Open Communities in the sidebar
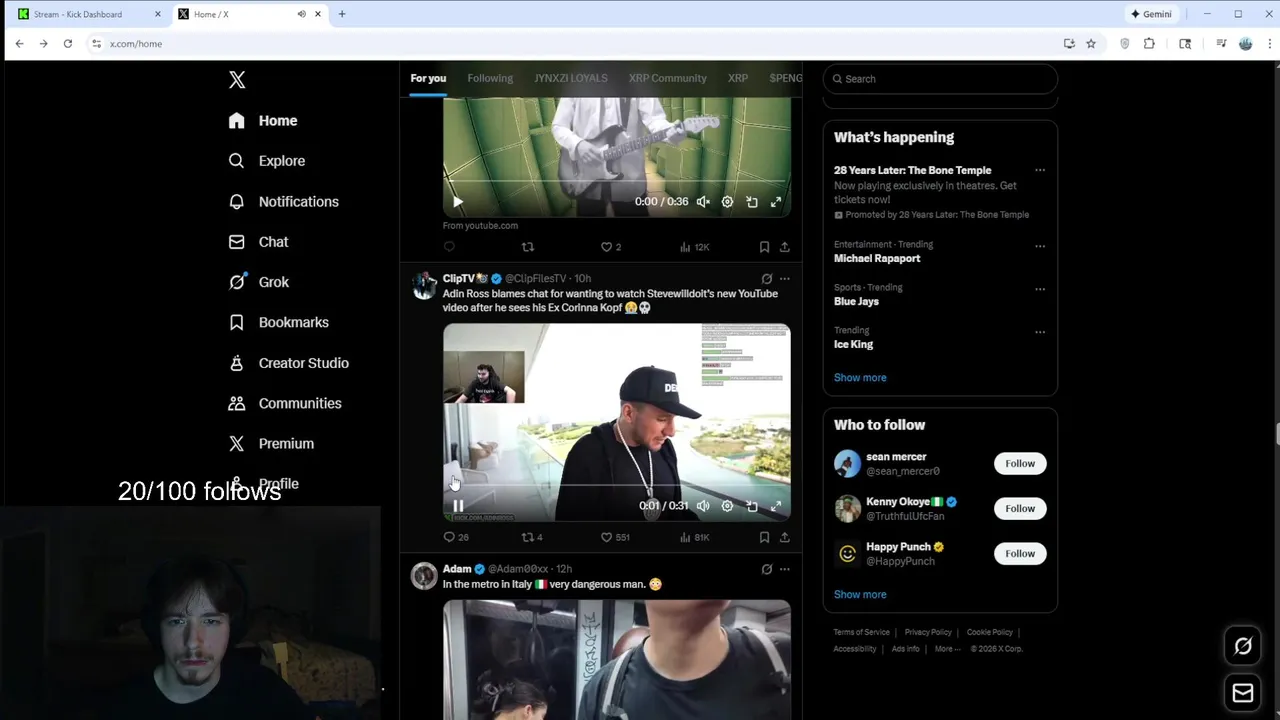This screenshot has width=1280, height=720. coord(285,403)
